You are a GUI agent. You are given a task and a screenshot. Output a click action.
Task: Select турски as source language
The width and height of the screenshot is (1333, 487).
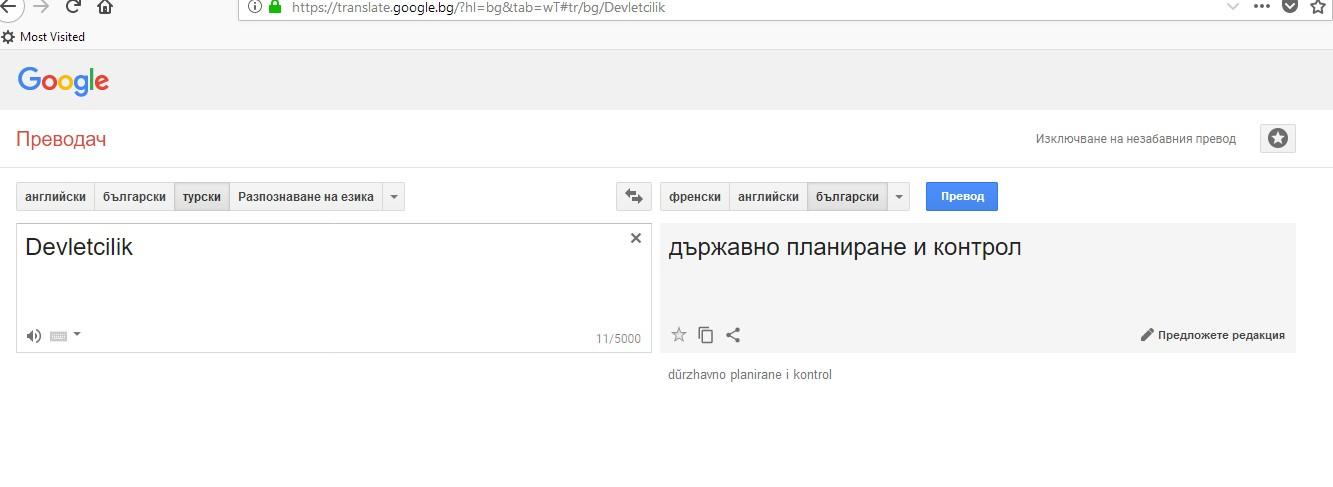201,197
